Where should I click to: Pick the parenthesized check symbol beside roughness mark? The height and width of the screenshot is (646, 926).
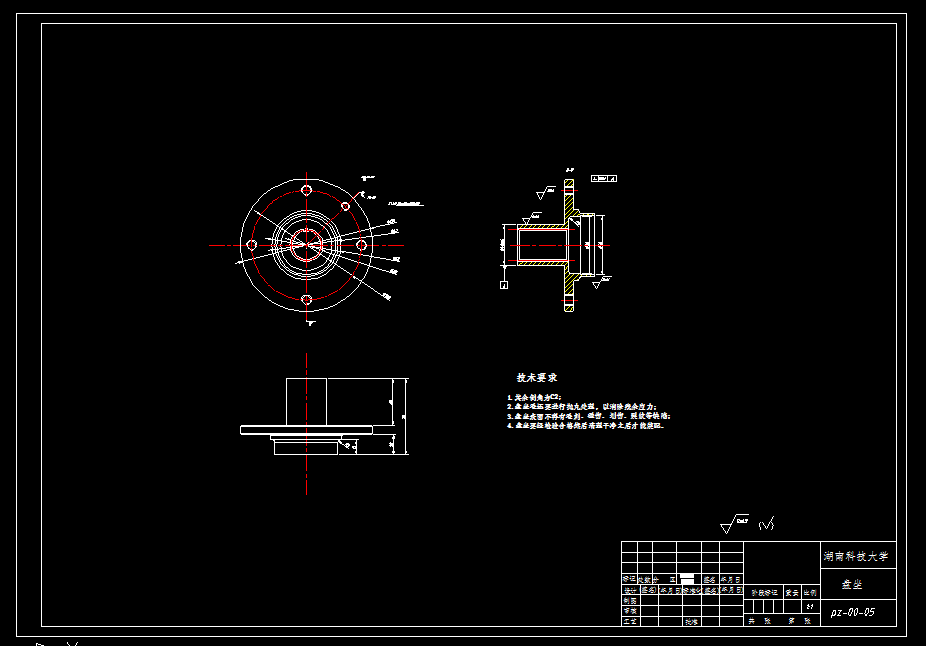pyautogui.click(x=766, y=524)
